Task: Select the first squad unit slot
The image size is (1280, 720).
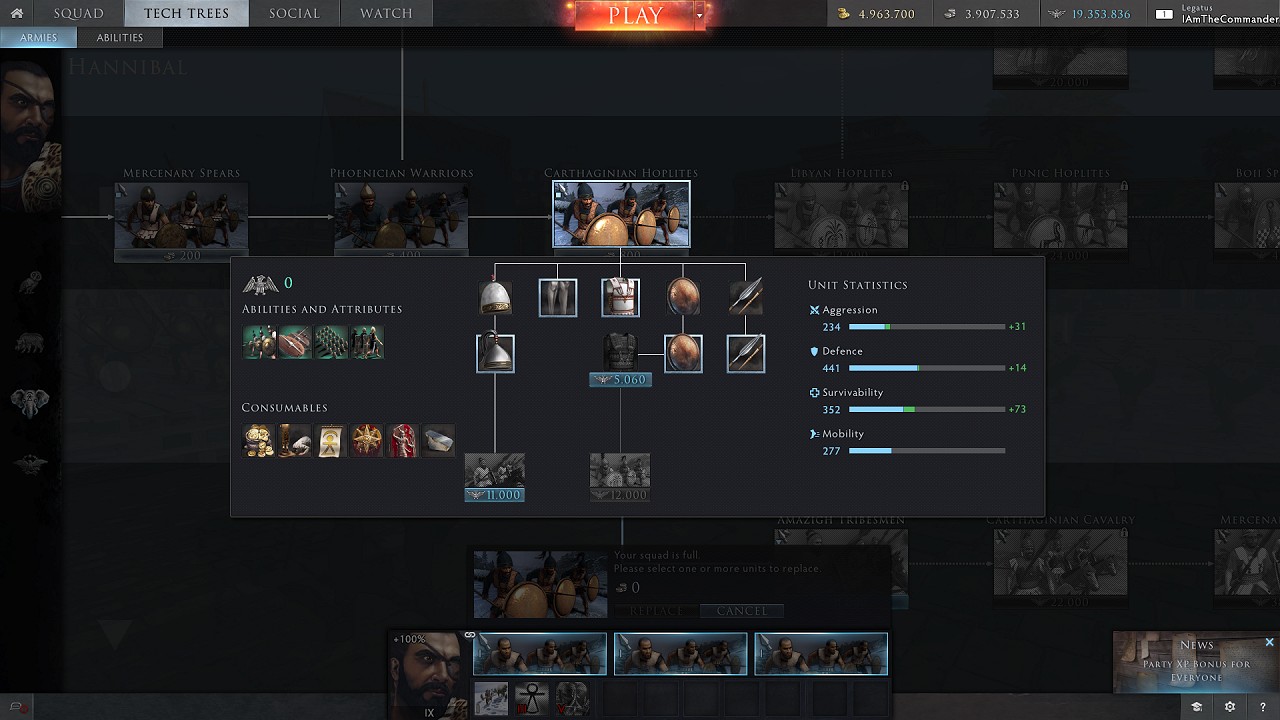Action: coord(540,654)
